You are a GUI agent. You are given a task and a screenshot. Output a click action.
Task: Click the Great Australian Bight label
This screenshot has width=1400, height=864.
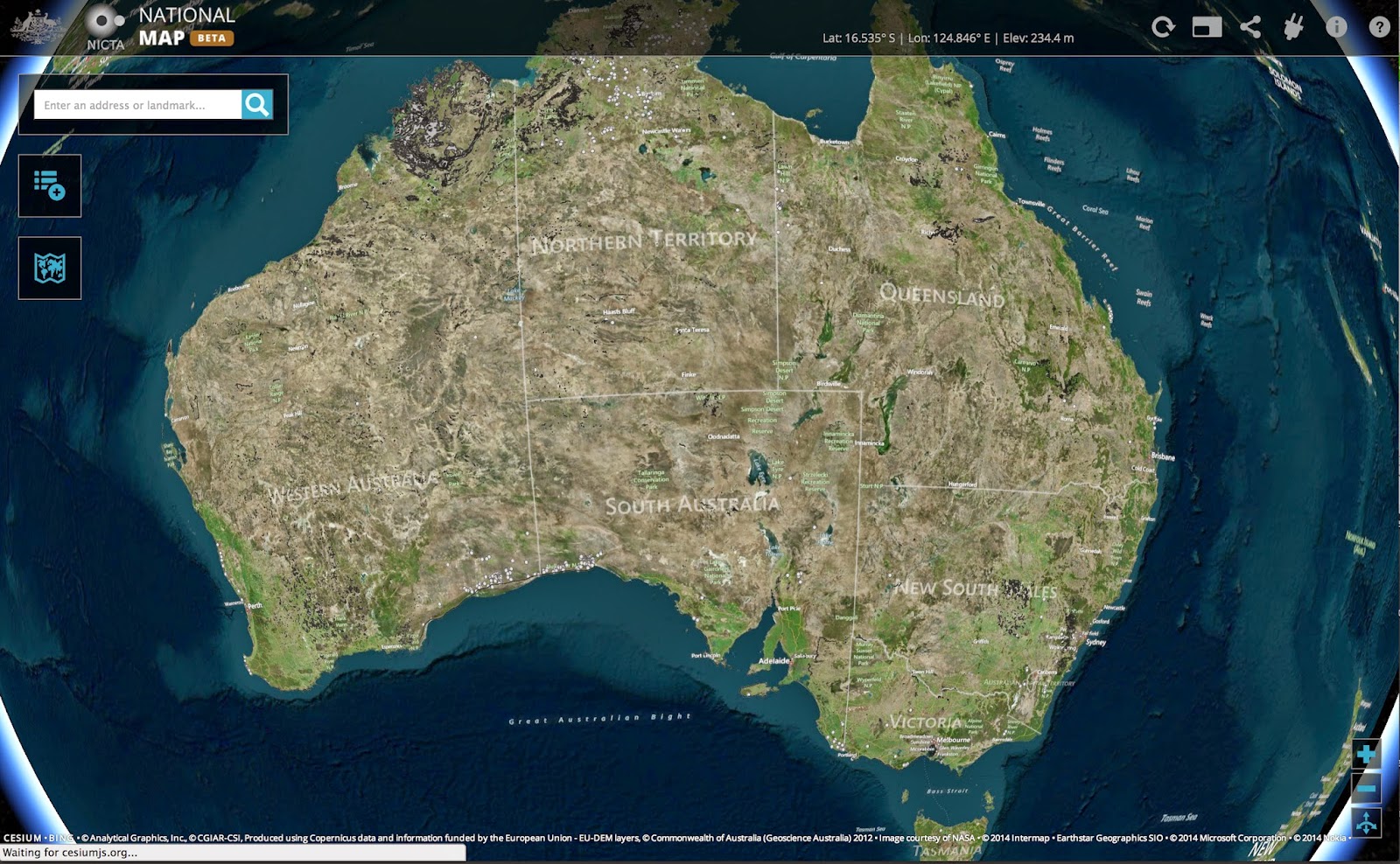[x=600, y=719]
